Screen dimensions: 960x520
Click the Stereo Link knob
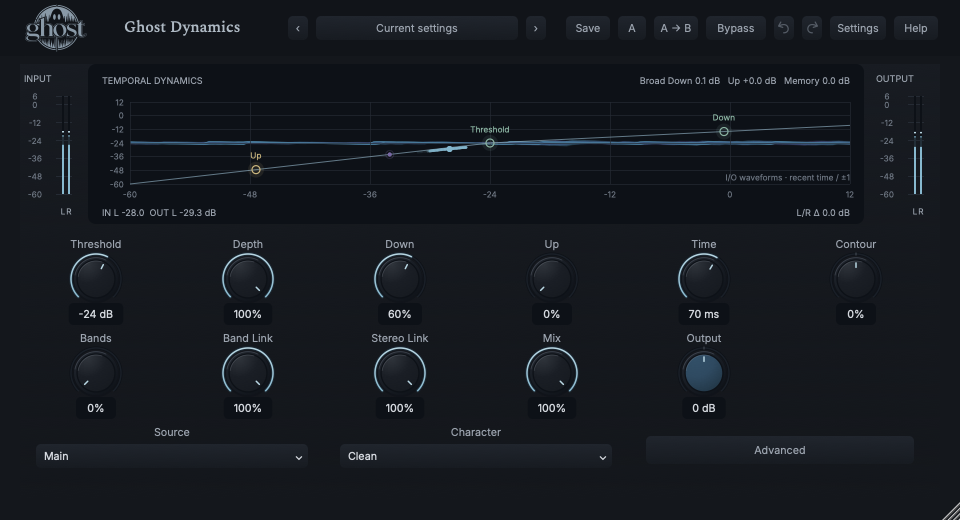(399, 373)
